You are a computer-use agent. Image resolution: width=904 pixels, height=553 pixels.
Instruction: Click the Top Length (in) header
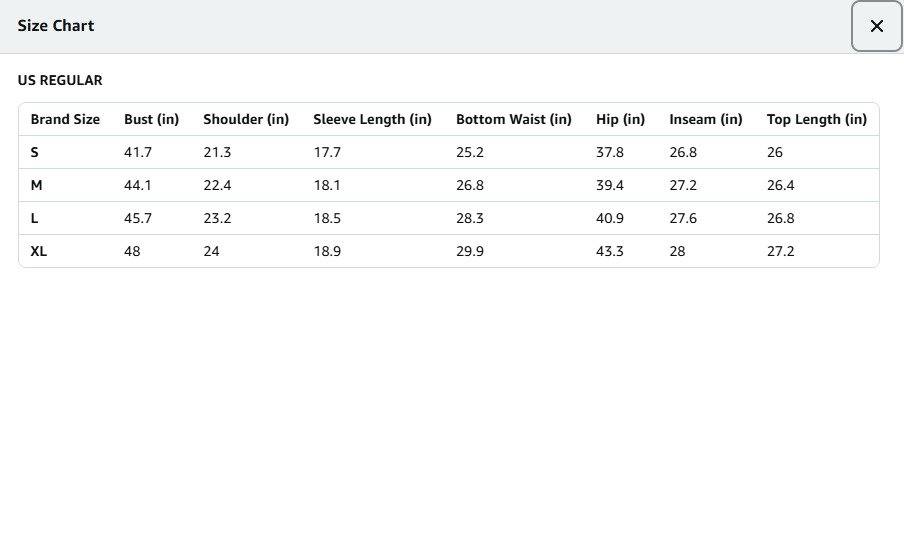coord(816,119)
